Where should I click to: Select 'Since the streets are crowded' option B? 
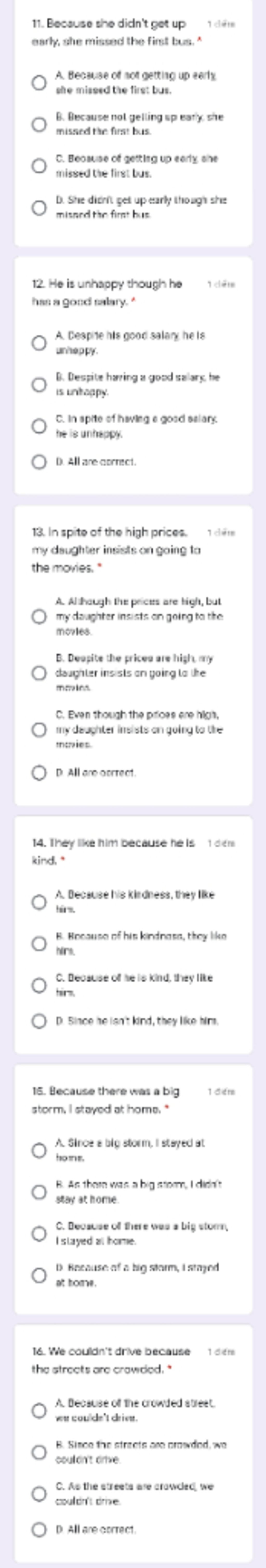point(39,1452)
